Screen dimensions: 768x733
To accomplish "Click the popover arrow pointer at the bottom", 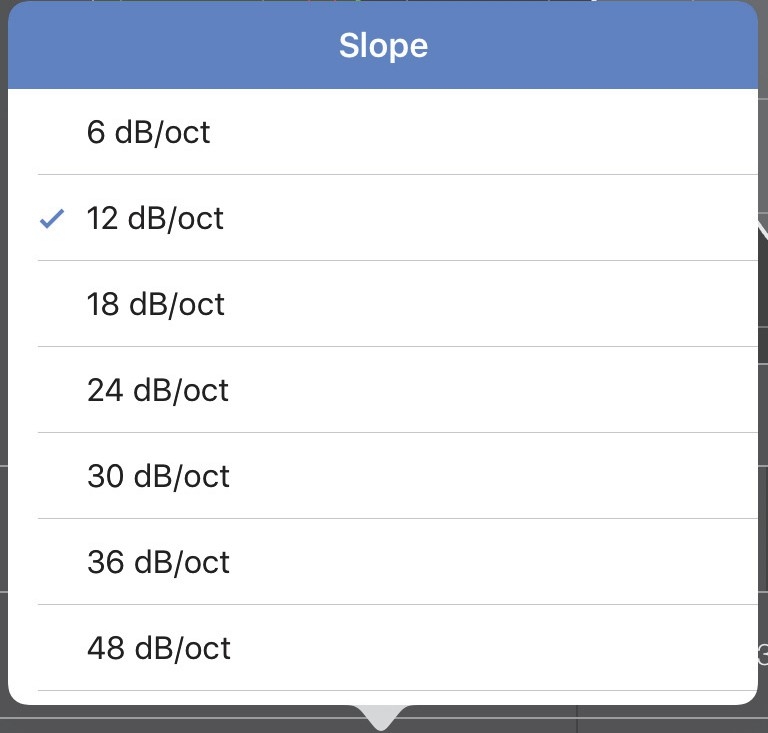I will coord(382,716).
